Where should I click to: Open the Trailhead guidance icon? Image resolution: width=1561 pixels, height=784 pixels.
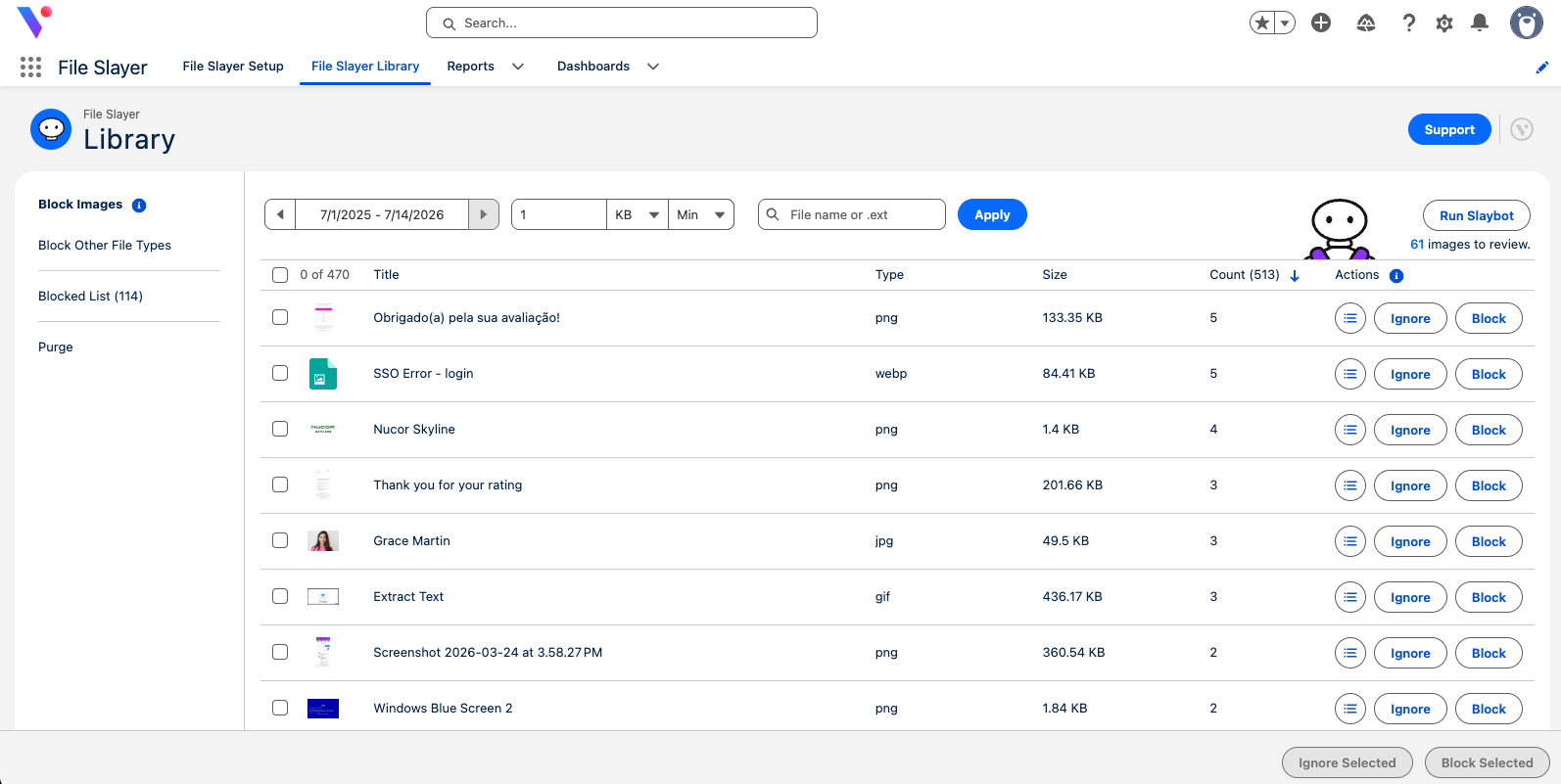tap(1366, 23)
